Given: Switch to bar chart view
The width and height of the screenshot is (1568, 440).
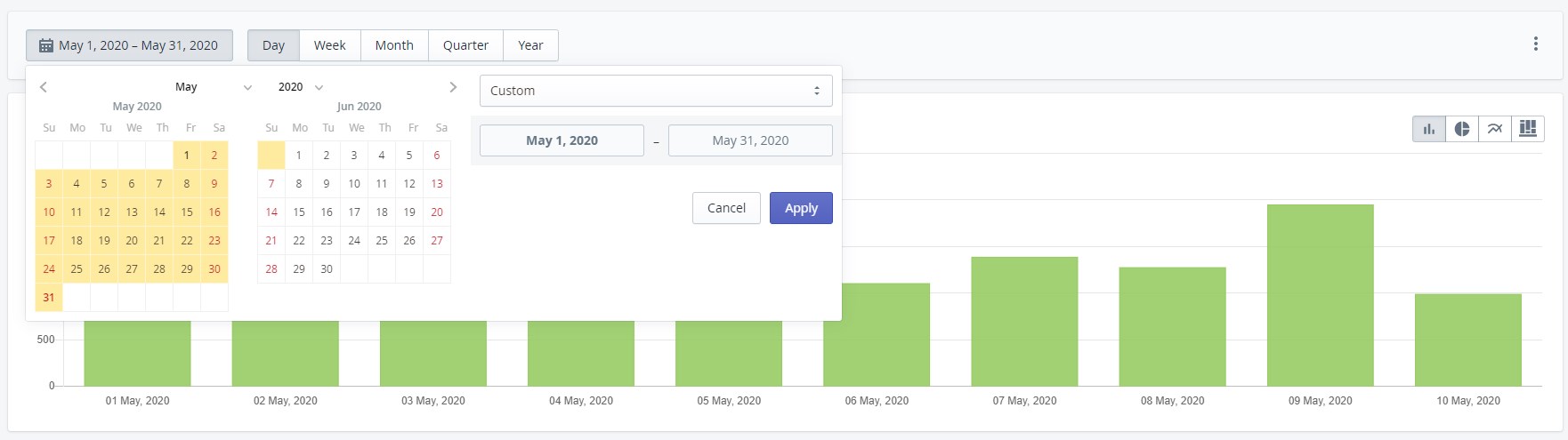Looking at the screenshot, I should coord(1428,129).
